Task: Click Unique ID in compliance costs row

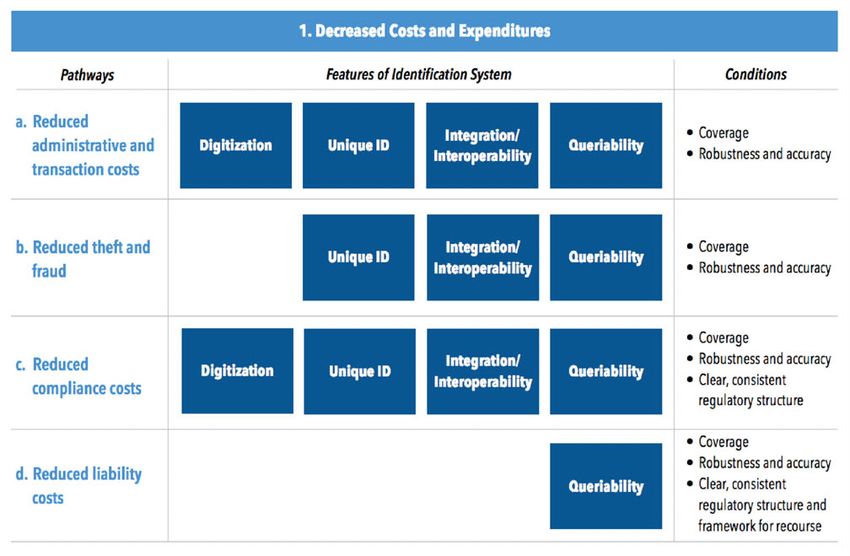Action: coord(359,371)
